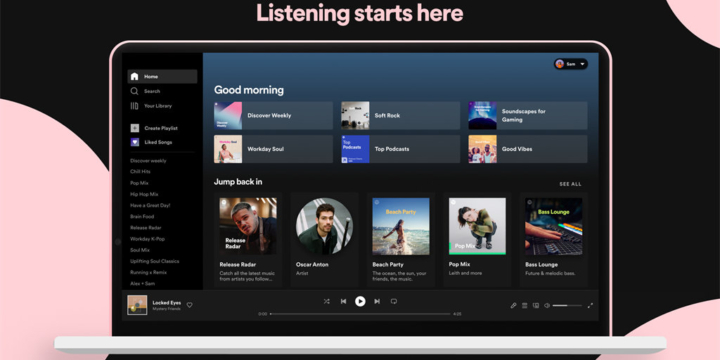720x360 pixels.
Task: Click the Locked Eyes album cover
Action: click(x=137, y=305)
